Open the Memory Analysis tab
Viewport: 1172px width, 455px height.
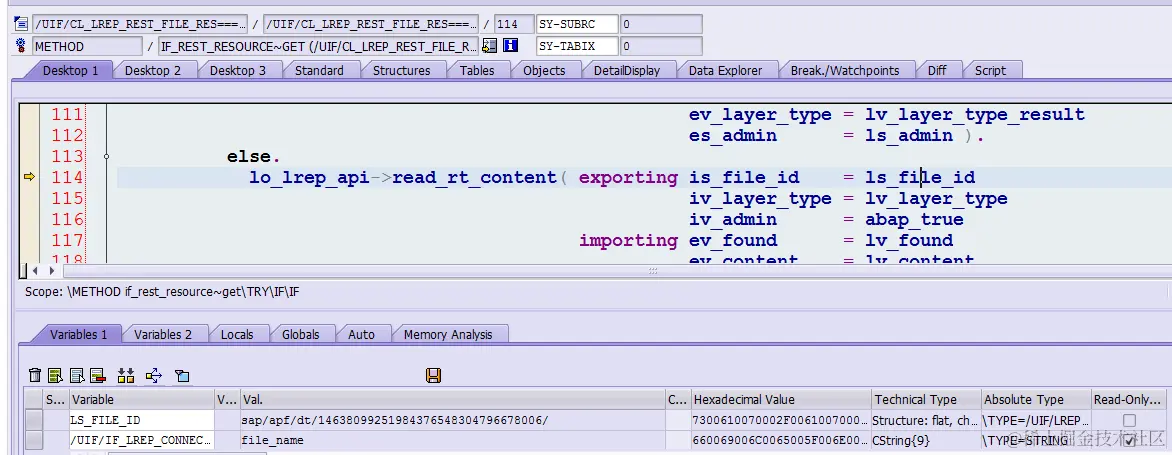tap(448, 334)
